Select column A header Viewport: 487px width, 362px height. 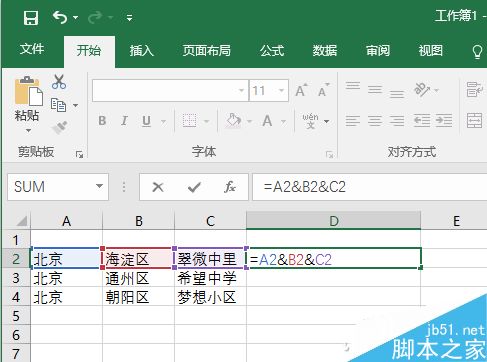(x=66, y=221)
